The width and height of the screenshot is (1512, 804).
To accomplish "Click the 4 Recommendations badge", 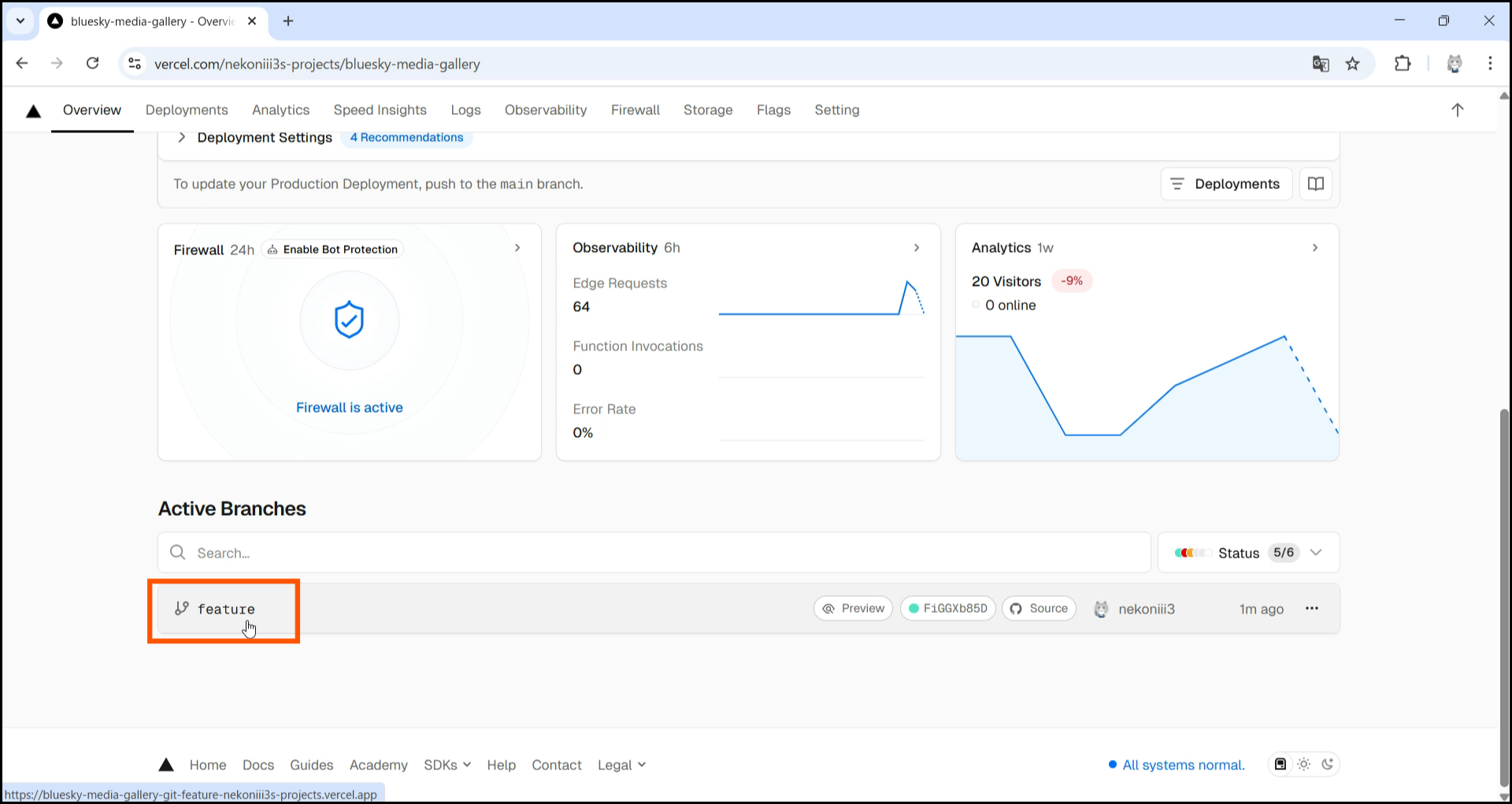I will pyautogui.click(x=406, y=137).
